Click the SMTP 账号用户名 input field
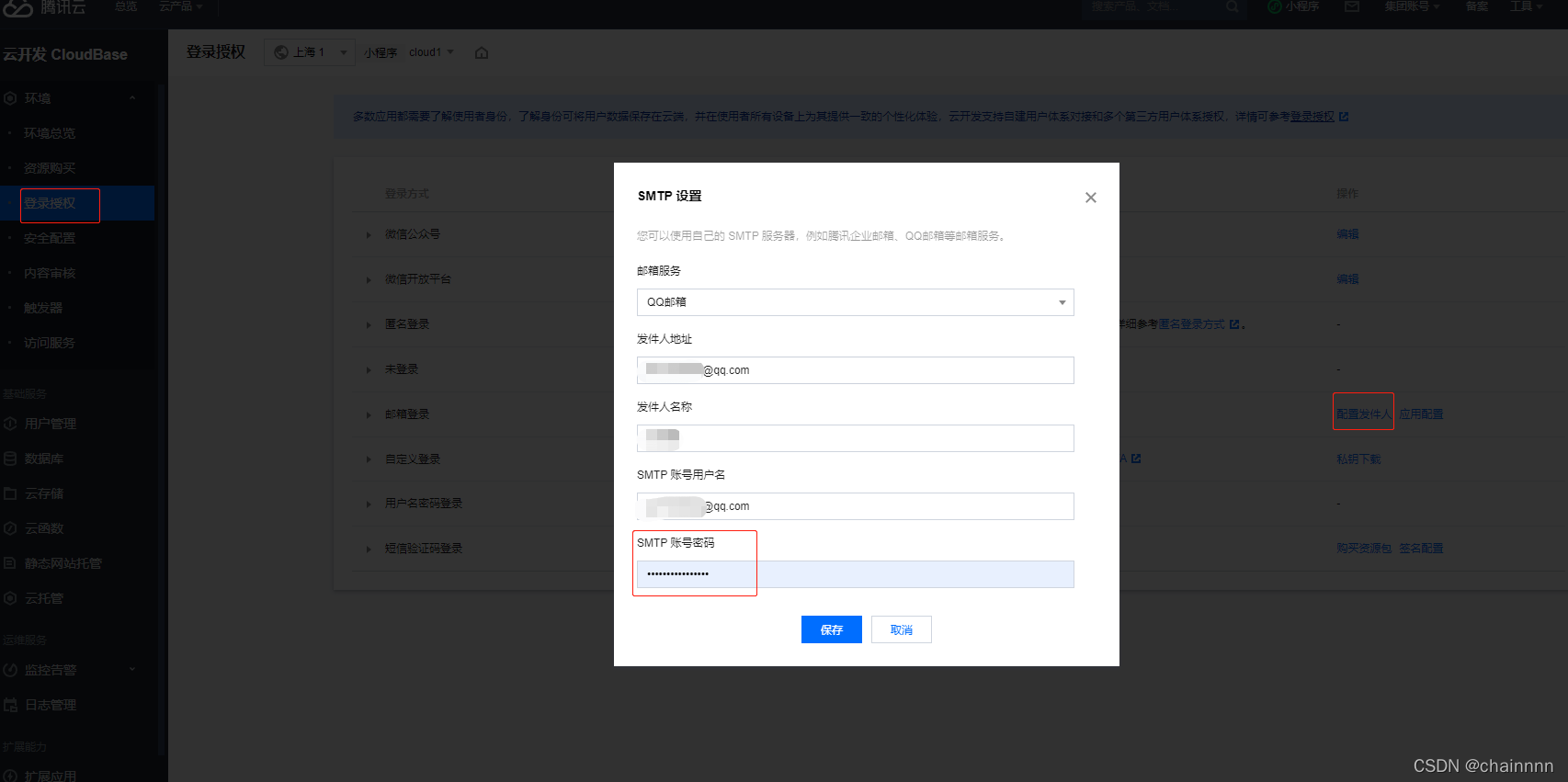 855,506
